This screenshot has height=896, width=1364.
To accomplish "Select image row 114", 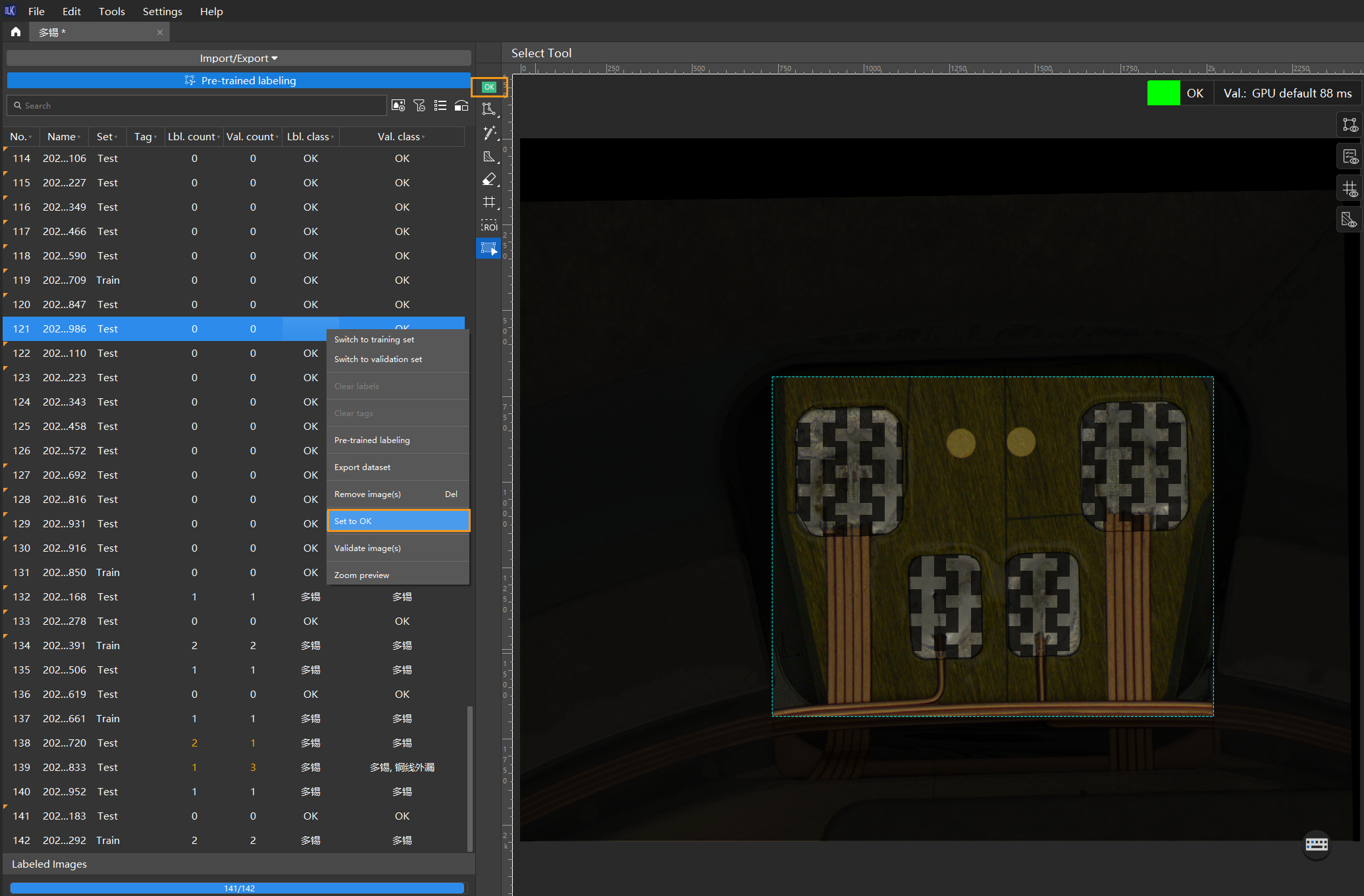I will [234, 159].
